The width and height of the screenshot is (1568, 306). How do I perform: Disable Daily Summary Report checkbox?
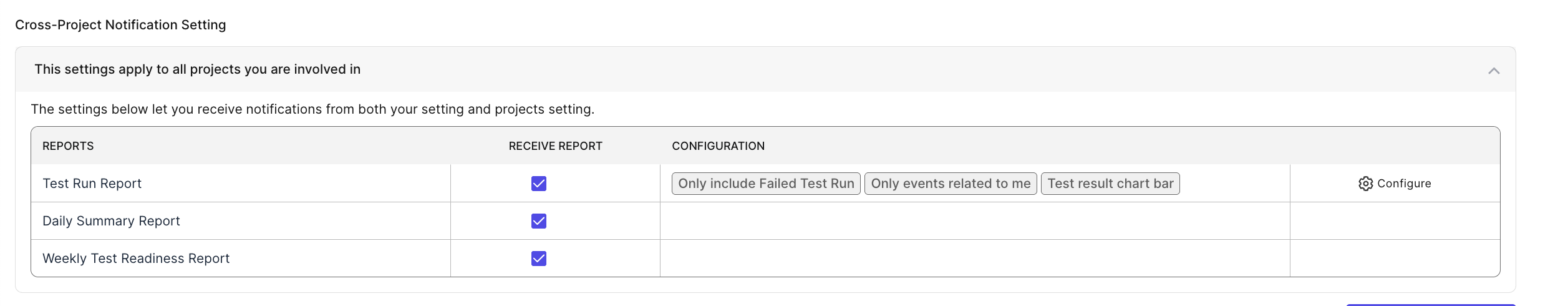coord(539,221)
